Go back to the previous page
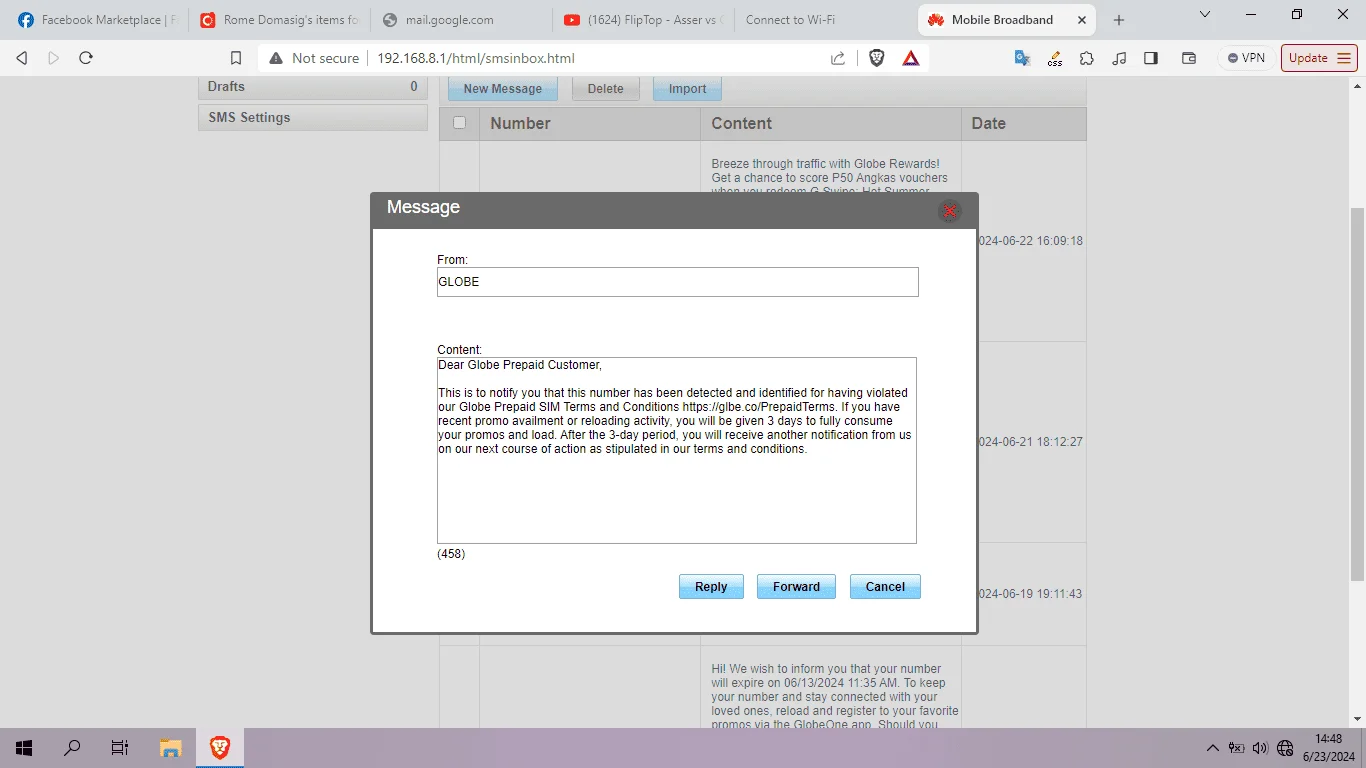1366x768 pixels. click(22, 58)
